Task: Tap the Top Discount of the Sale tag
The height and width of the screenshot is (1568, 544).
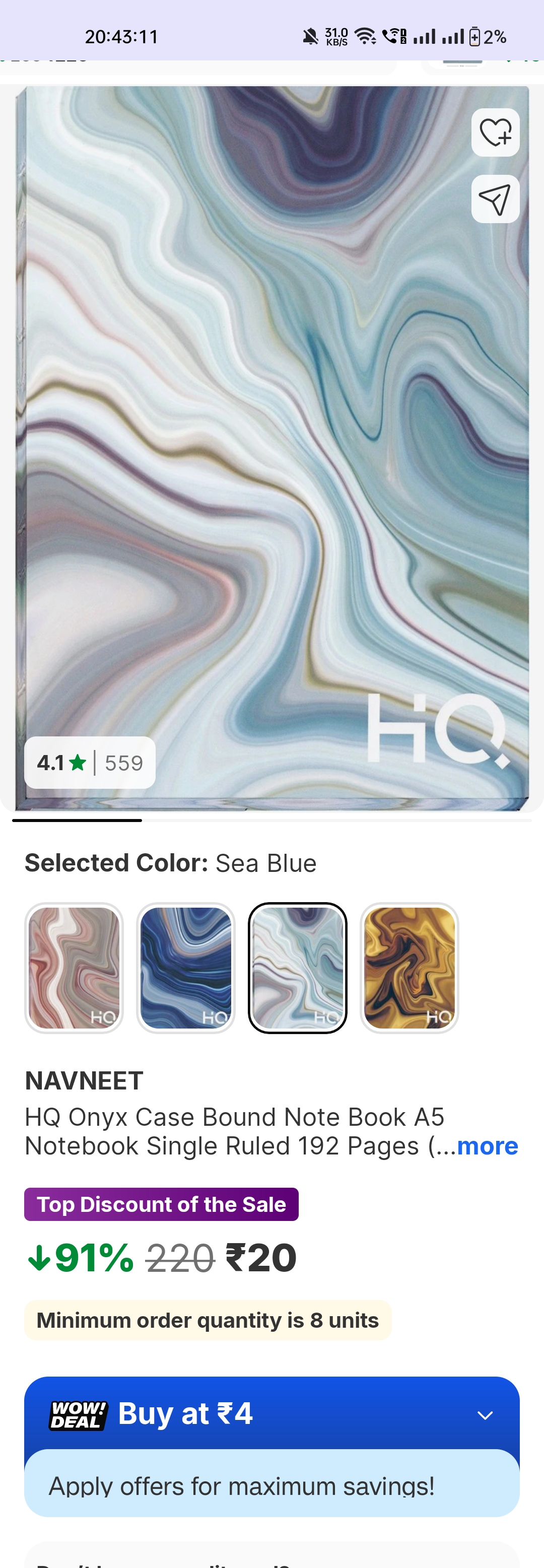Action: point(161,1204)
